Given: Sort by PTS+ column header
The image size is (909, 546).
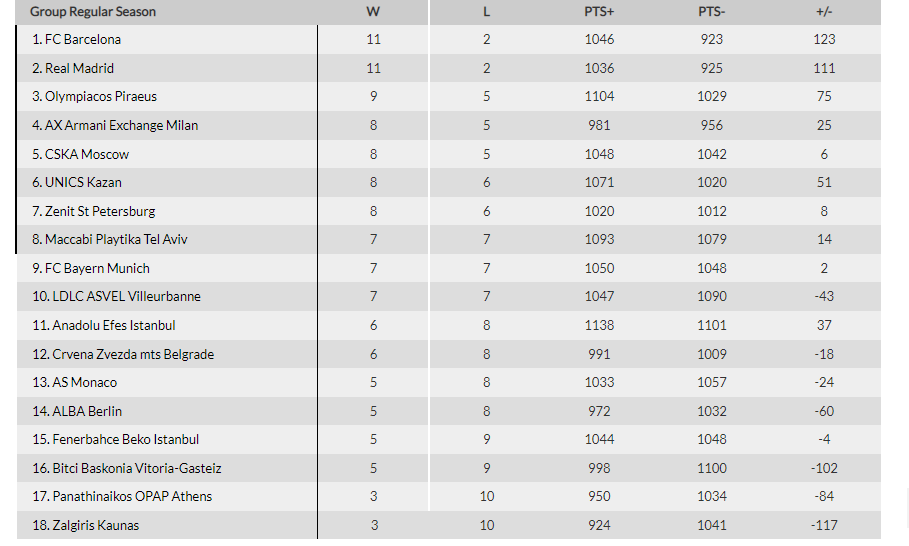Looking at the screenshot, I should pyautogui.click(x=599, y=12).
